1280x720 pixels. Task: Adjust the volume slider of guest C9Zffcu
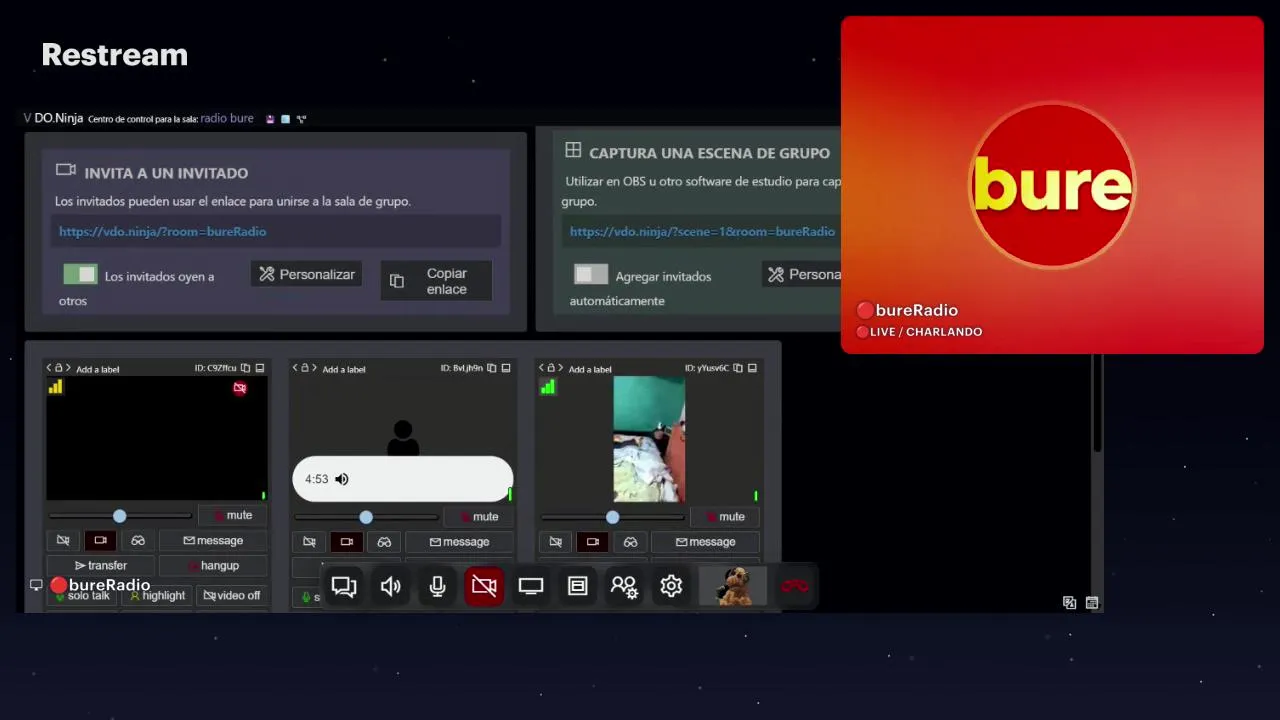pos(120,516)
